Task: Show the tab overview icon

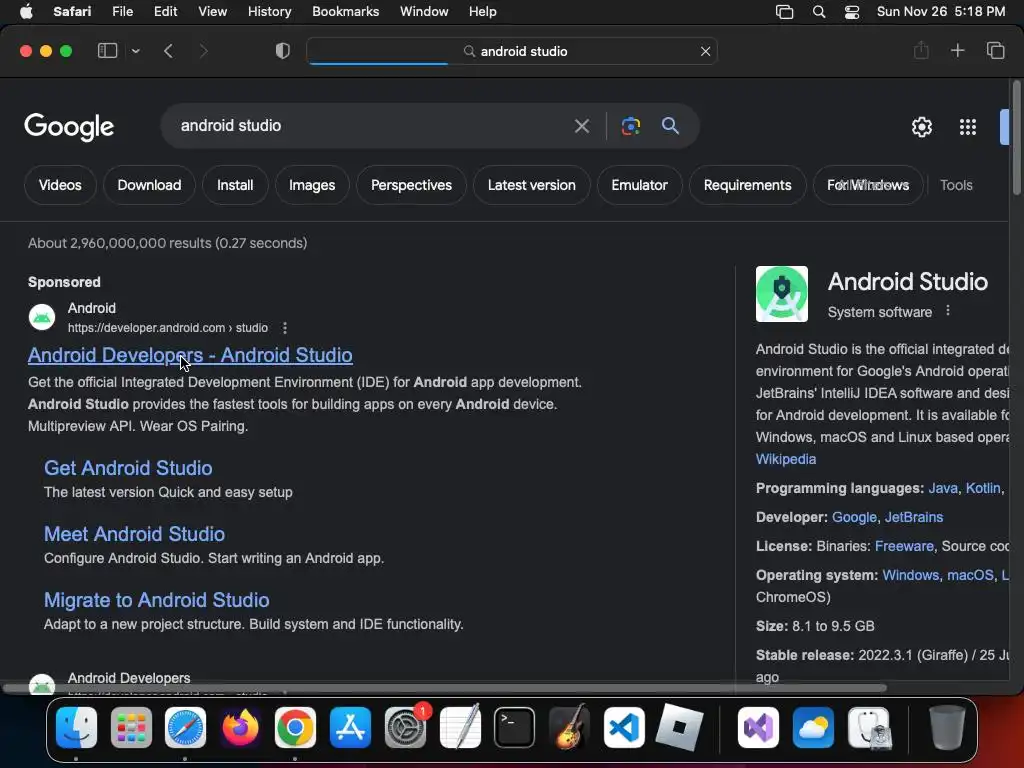Action: click(x=995, y=50)
